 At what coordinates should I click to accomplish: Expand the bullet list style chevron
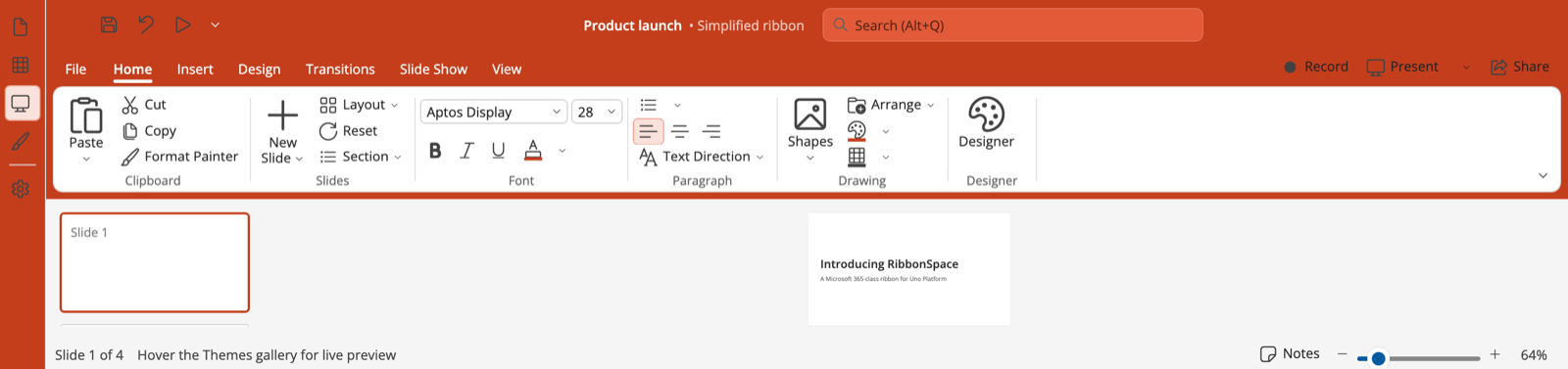pyautogui.click(x=677, y=105)
